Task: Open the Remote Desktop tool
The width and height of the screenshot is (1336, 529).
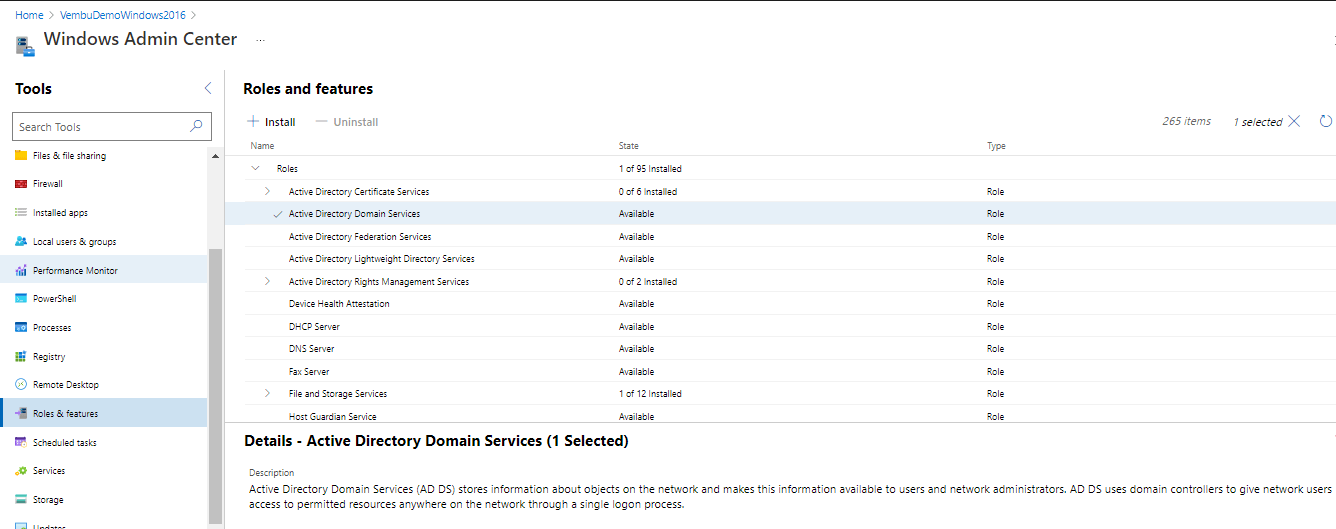Action: coord(66,385)
